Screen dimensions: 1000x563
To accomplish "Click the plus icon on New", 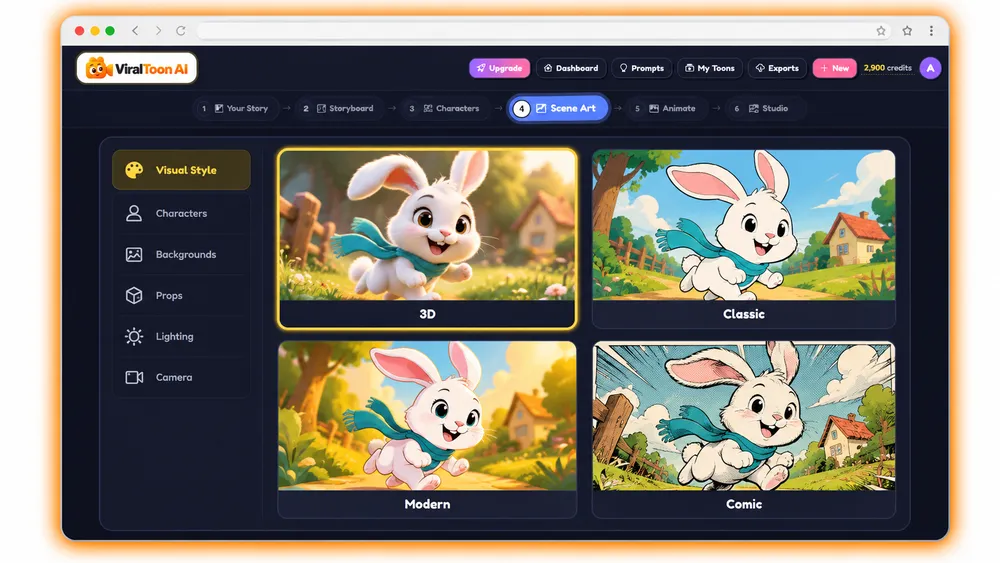I will click(824, 68).
